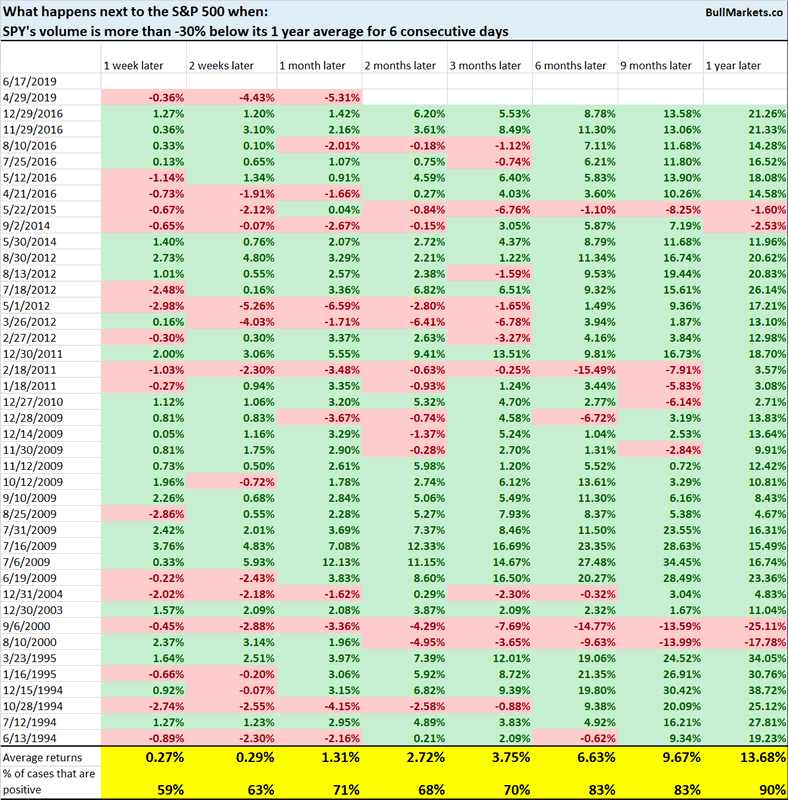Select the '6 months later' column header
The width and height of the screenshot is (788, 800).
pyautogui.click(x=569, y=65)
